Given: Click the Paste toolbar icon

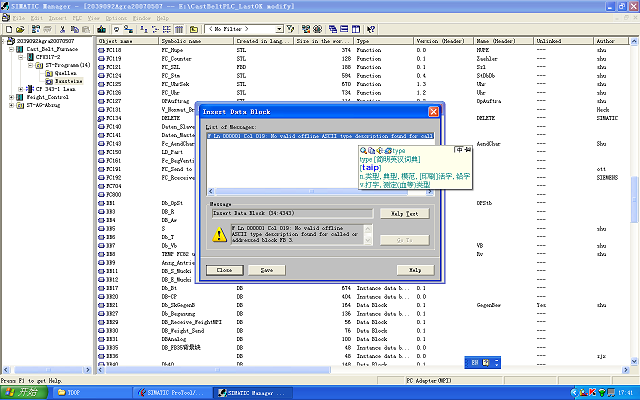Looking at the screenshot, I should (86, 29).
